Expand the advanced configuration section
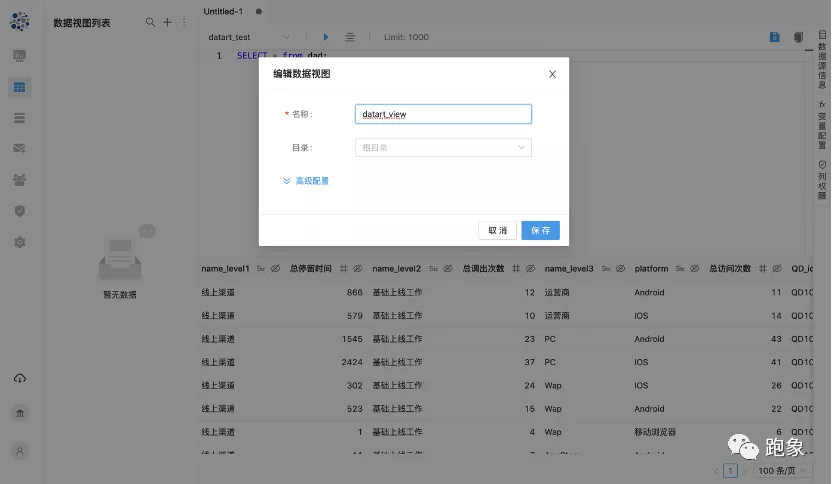Screen dimensions: 832x484 pyautogui.click(x=306, y=181)
